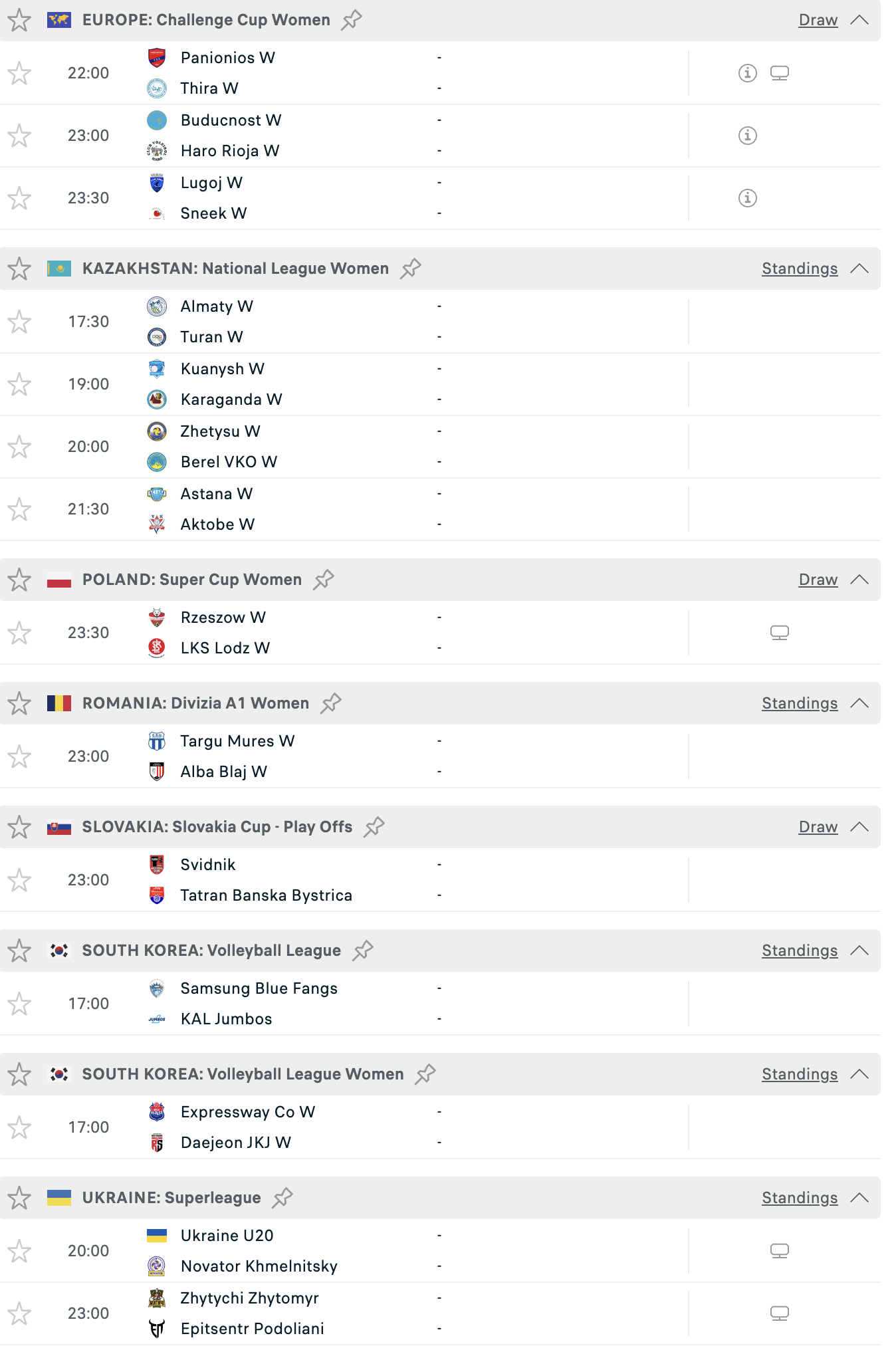The width and height of the screenshot is (896, 1360).
Task: Open the KAZAKHSTAN National League Women header
Action: click(x=235, y=269)
